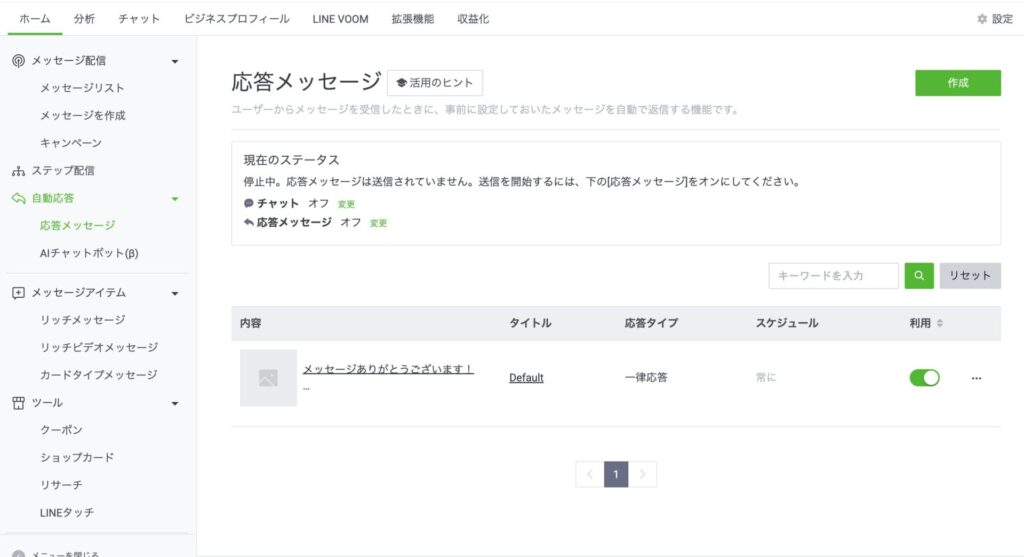Click the メッセージアイテム plus box icon
1024x557 pixels.
[18, 293]
